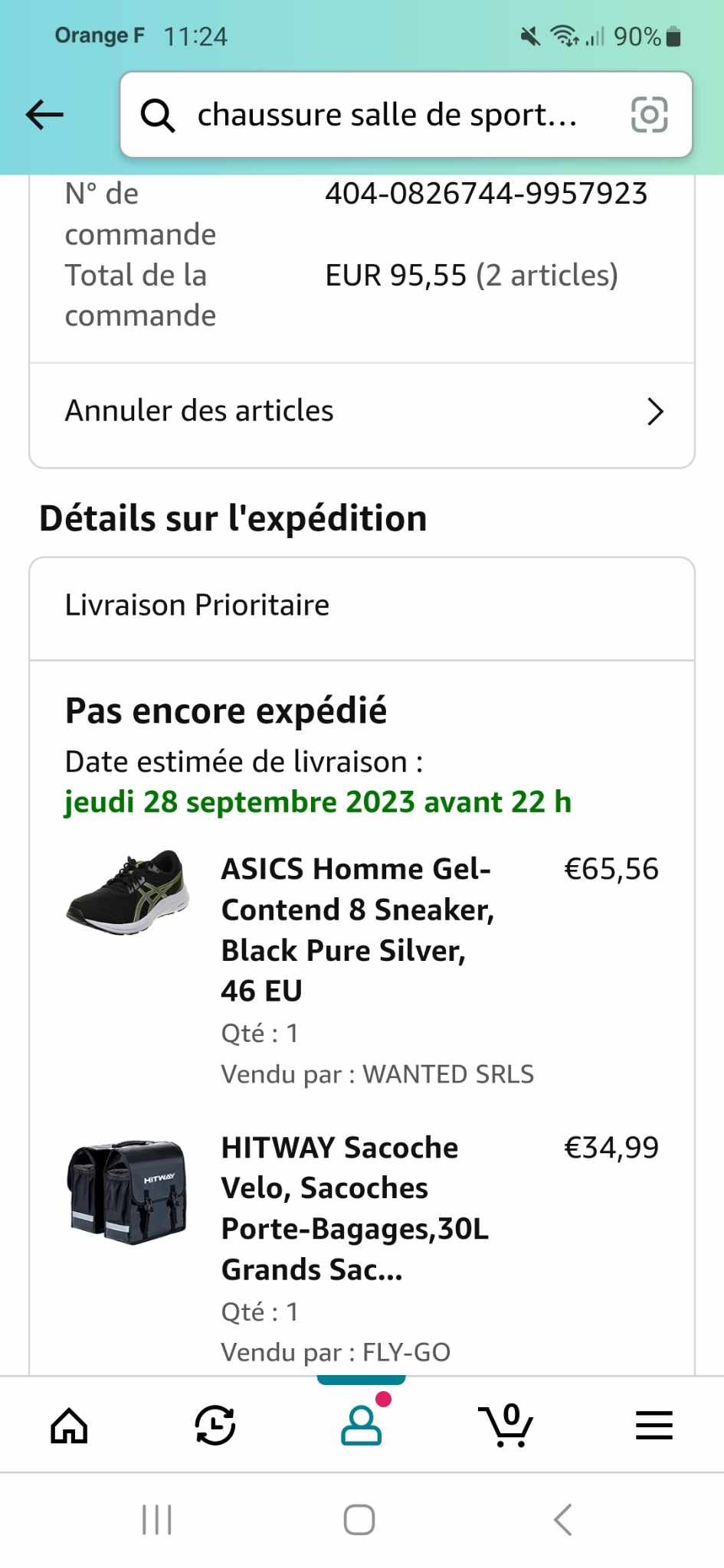Tap the search field with chaussure query
724x1568 pixels.
click(x=387, y=115)
